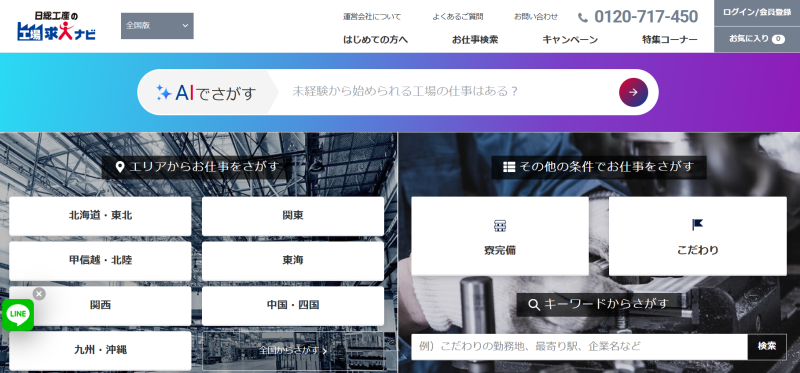Select 中国・四国 area
Screen dimensions: 800x373
point(293,306)
